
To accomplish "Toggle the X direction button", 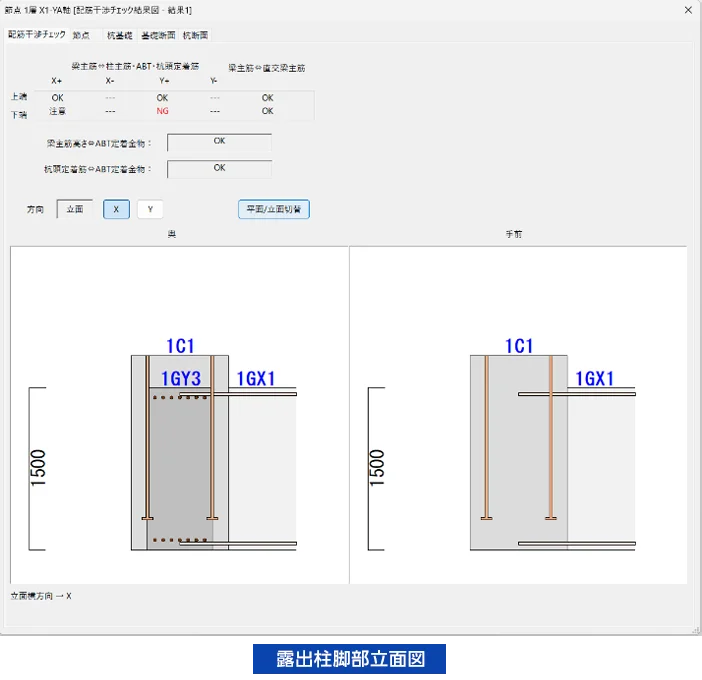I will pos(116,210).
